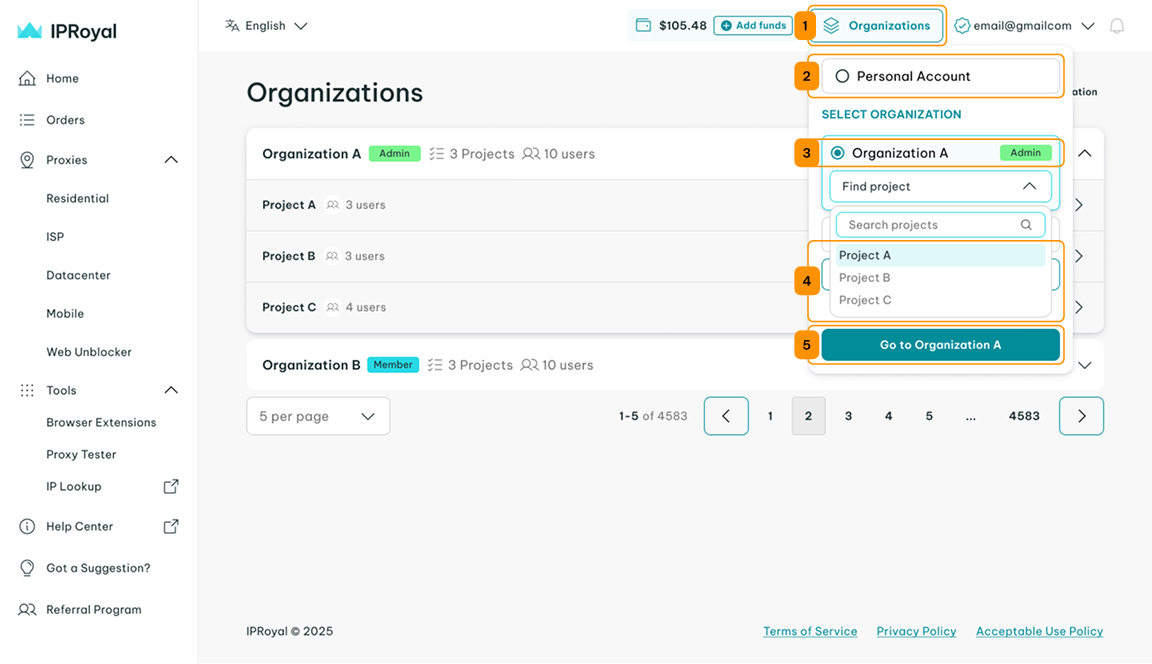Choose Project B from project list
1152x664 pixels.
pyautogui.click(x=865, y=278)
